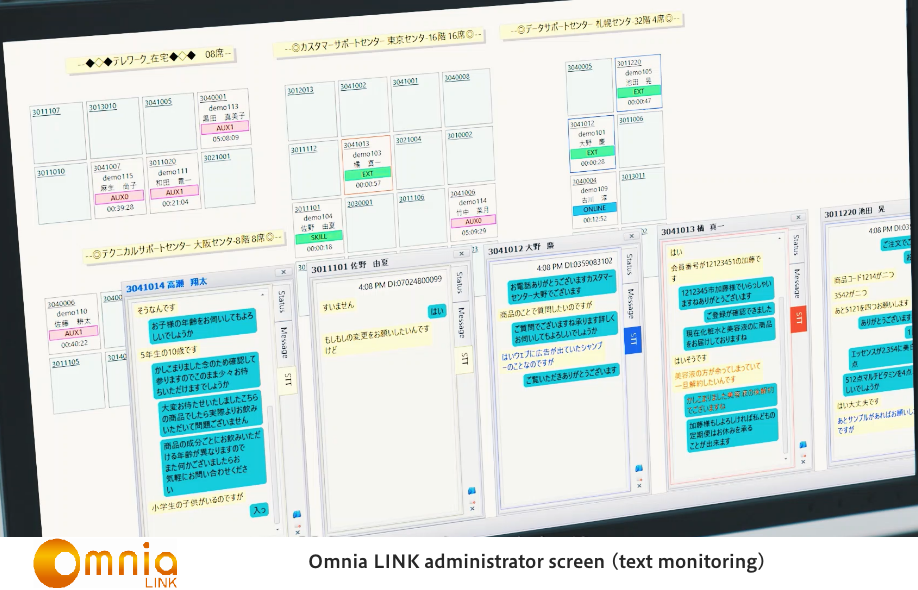Click AUX1 status badge on demo113 seat

coord(225,127)
